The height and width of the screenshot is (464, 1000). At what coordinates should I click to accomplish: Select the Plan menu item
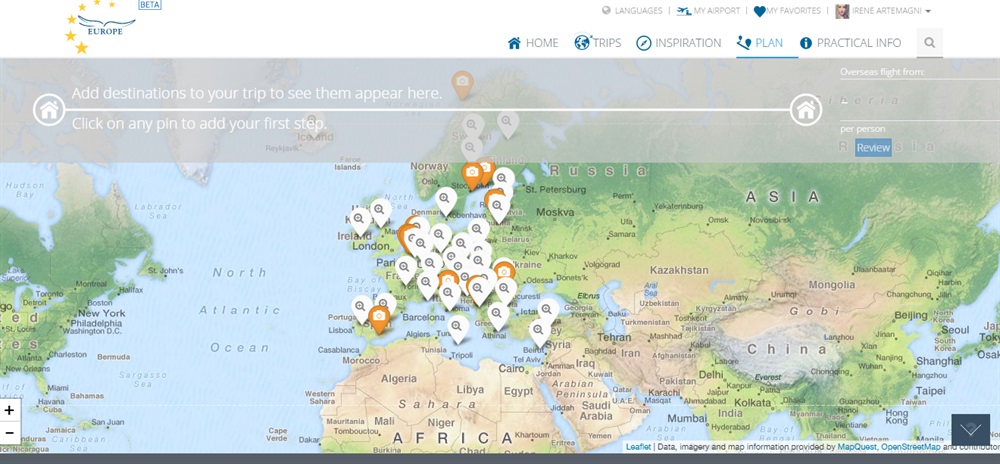[x=760, y=43]
